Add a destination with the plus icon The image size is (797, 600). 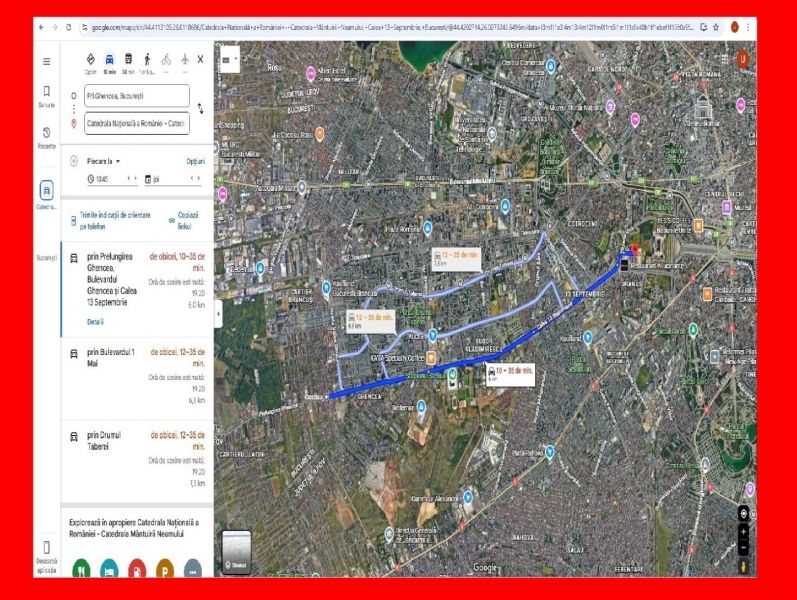click(74, 161)
